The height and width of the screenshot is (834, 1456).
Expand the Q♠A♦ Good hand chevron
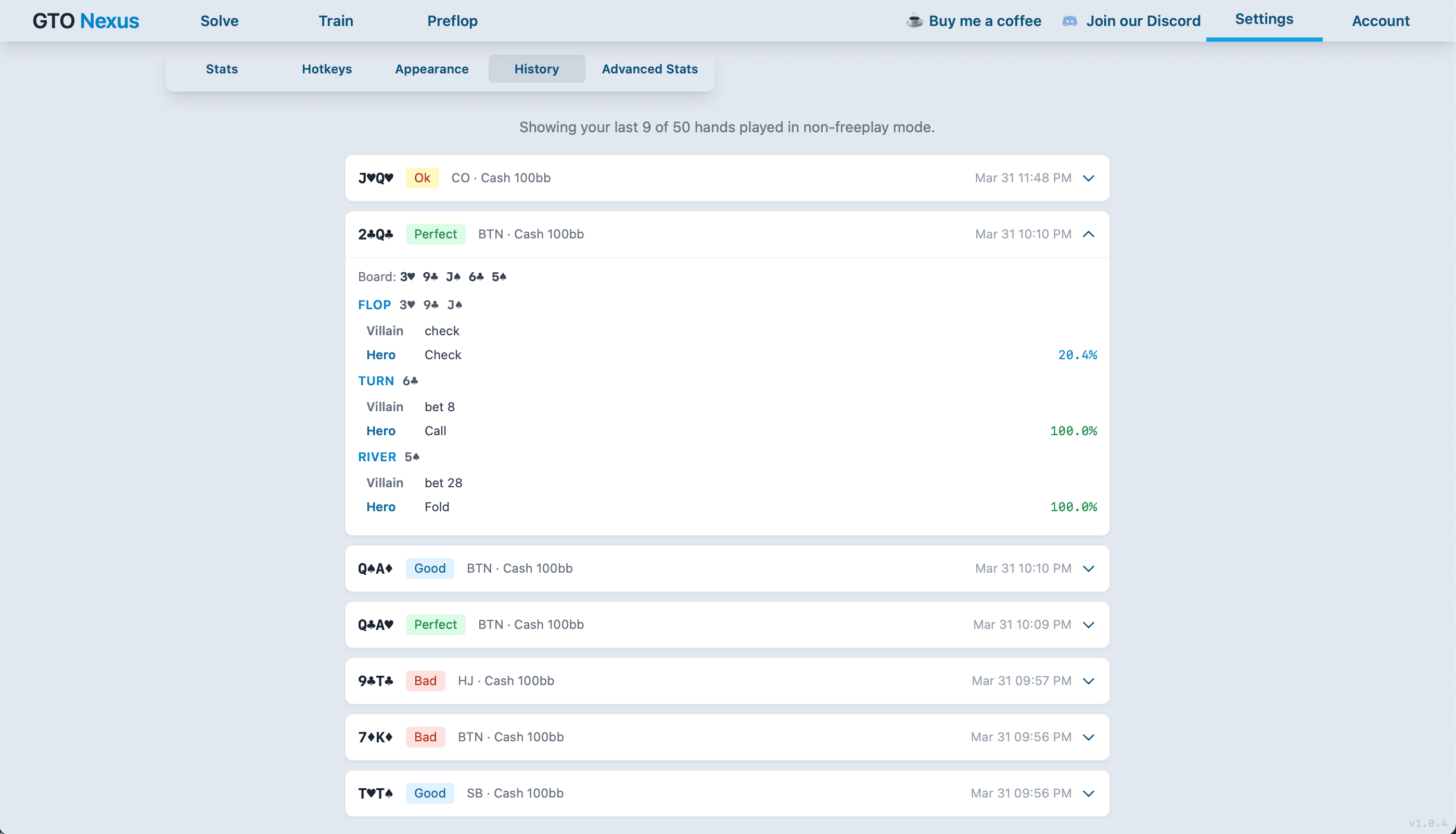point(1089,568)
